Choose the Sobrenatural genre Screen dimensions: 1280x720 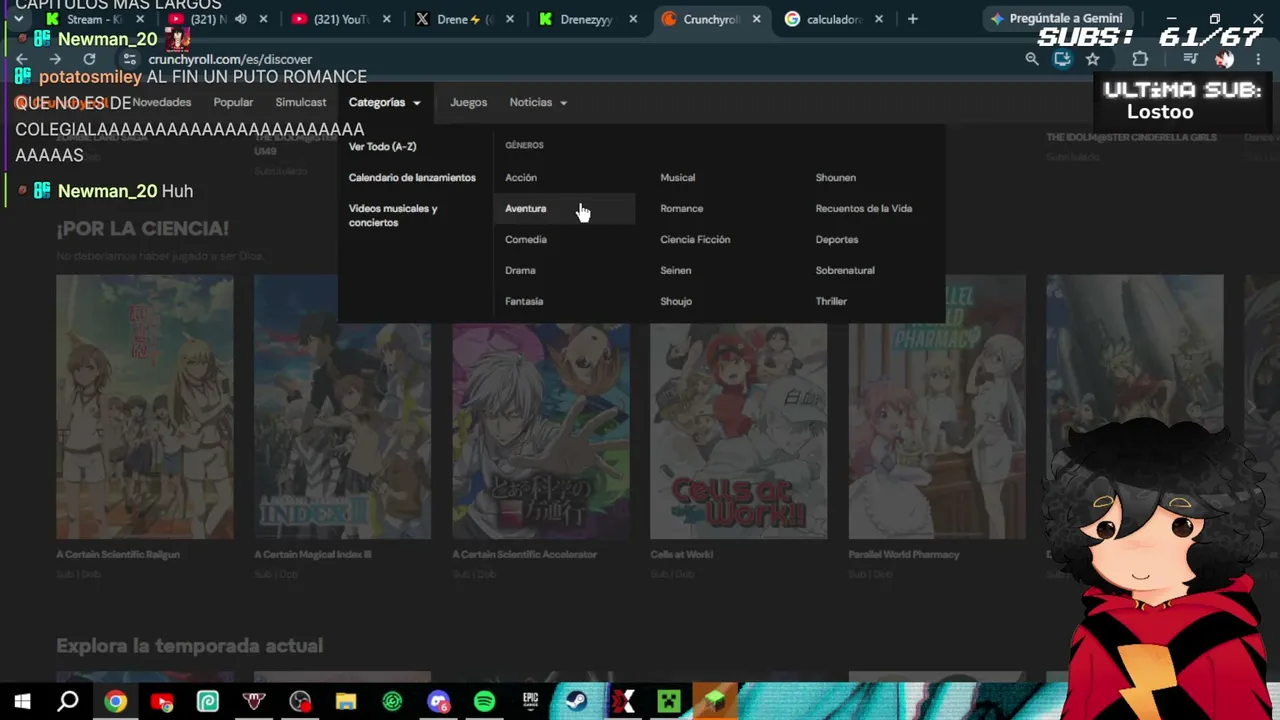click(844, 270)
